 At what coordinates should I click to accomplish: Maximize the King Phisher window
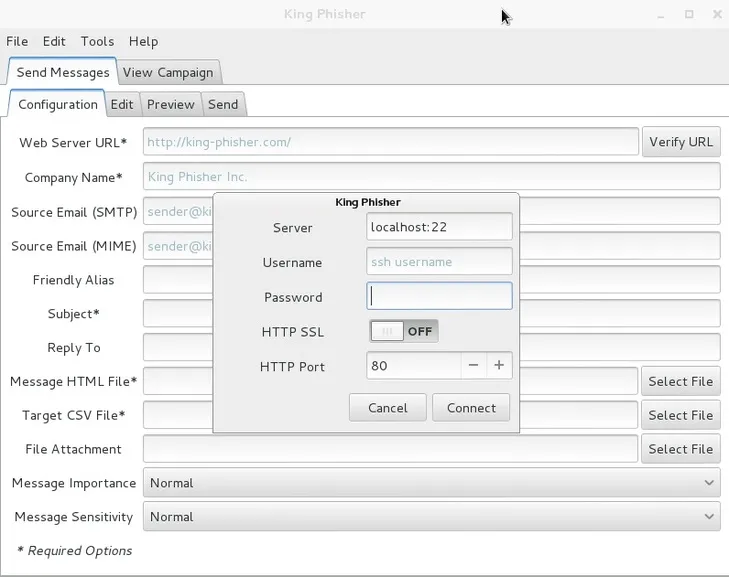(x=689, y=14)
